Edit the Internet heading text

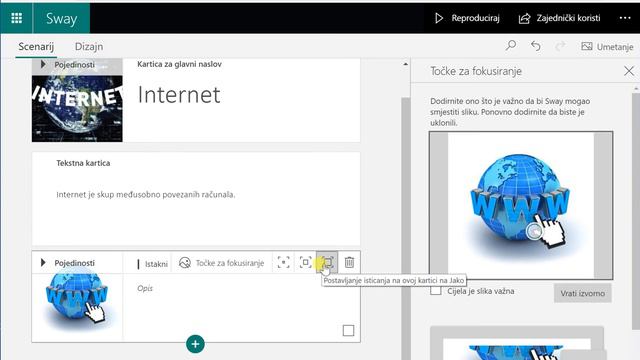(x=179, y=95)
